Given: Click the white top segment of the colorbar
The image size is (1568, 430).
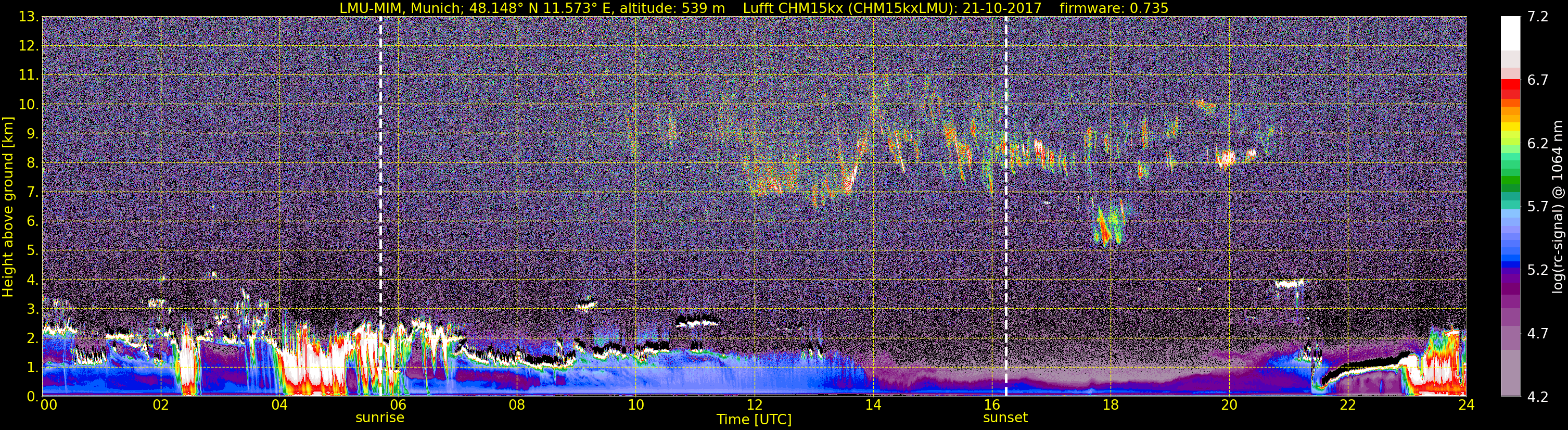Looking at the screenshot, I should pos(1511,33).
